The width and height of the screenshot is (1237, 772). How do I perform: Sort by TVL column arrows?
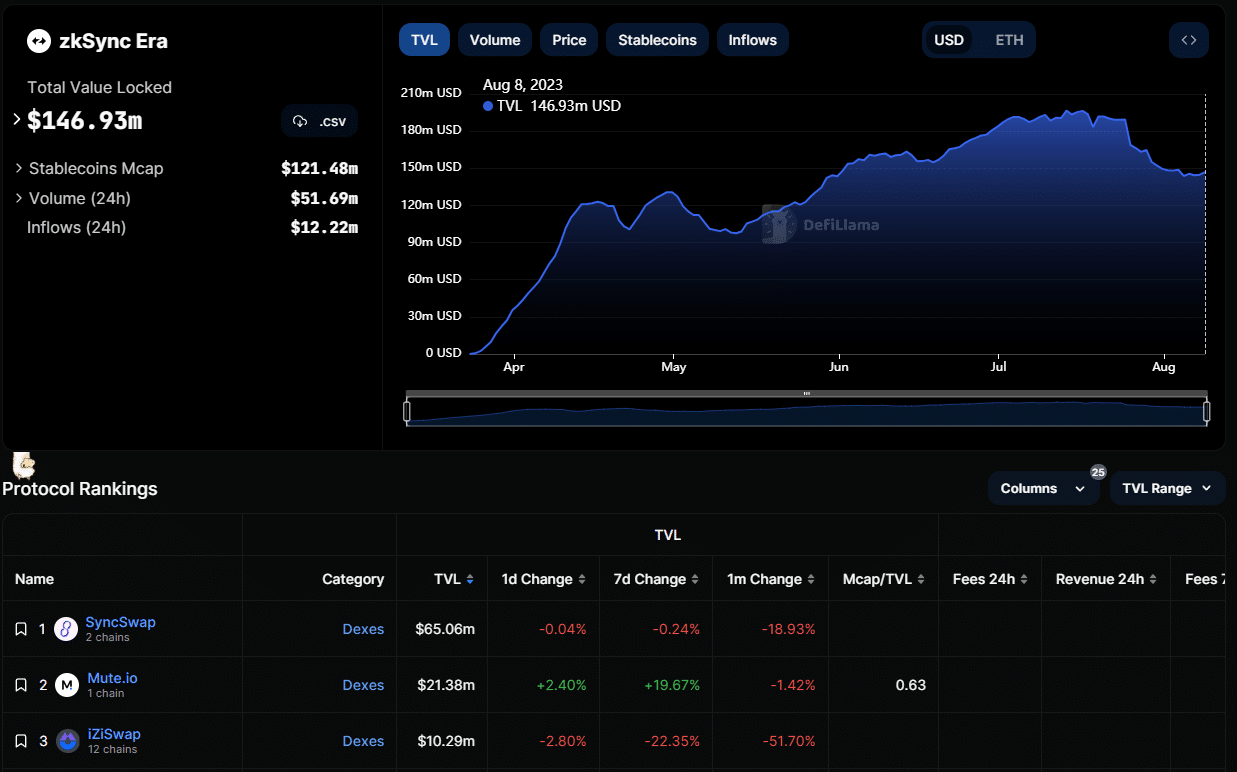click(470, 579)
